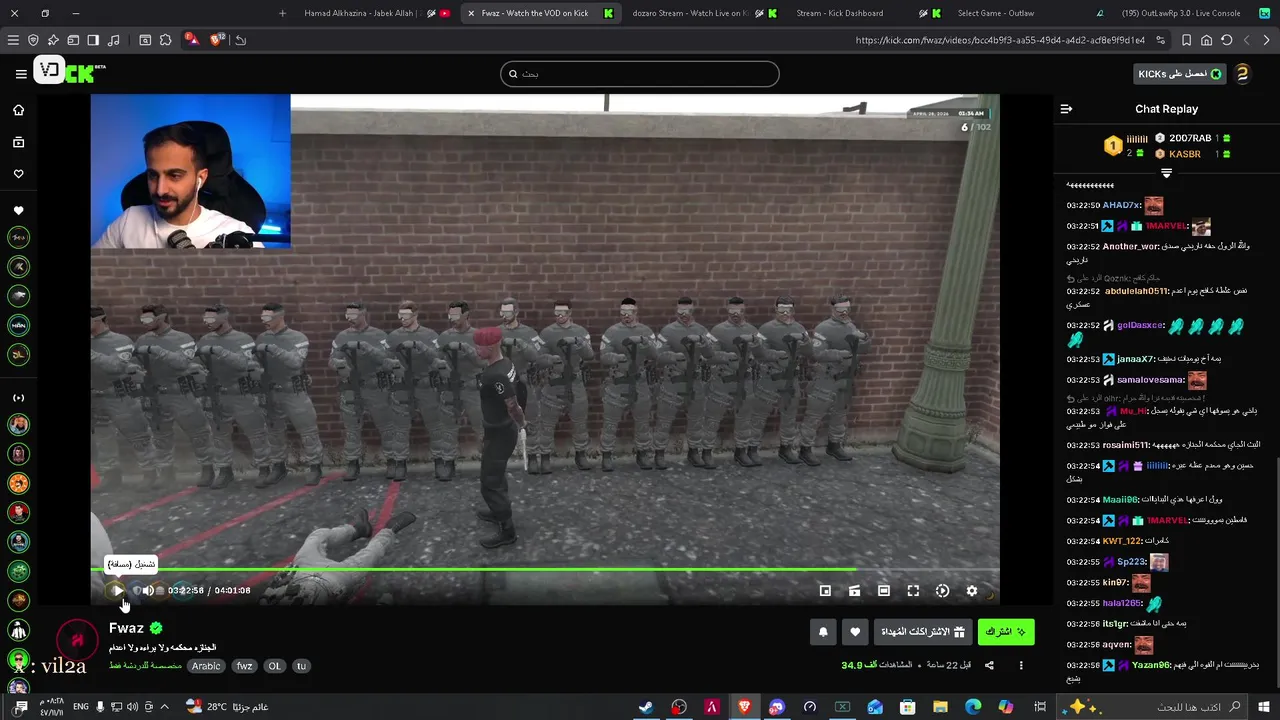Image resolution: width=1280 pixels, height=720 pixels.
Task: Open the first-place gifter leaderboard badge
Action: pos(1112,146)
